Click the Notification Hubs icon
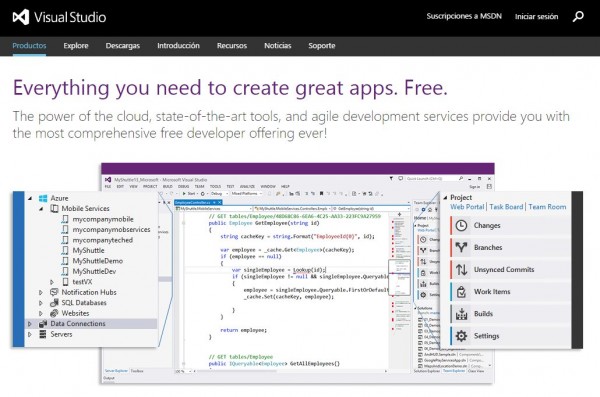 point(54,292)
